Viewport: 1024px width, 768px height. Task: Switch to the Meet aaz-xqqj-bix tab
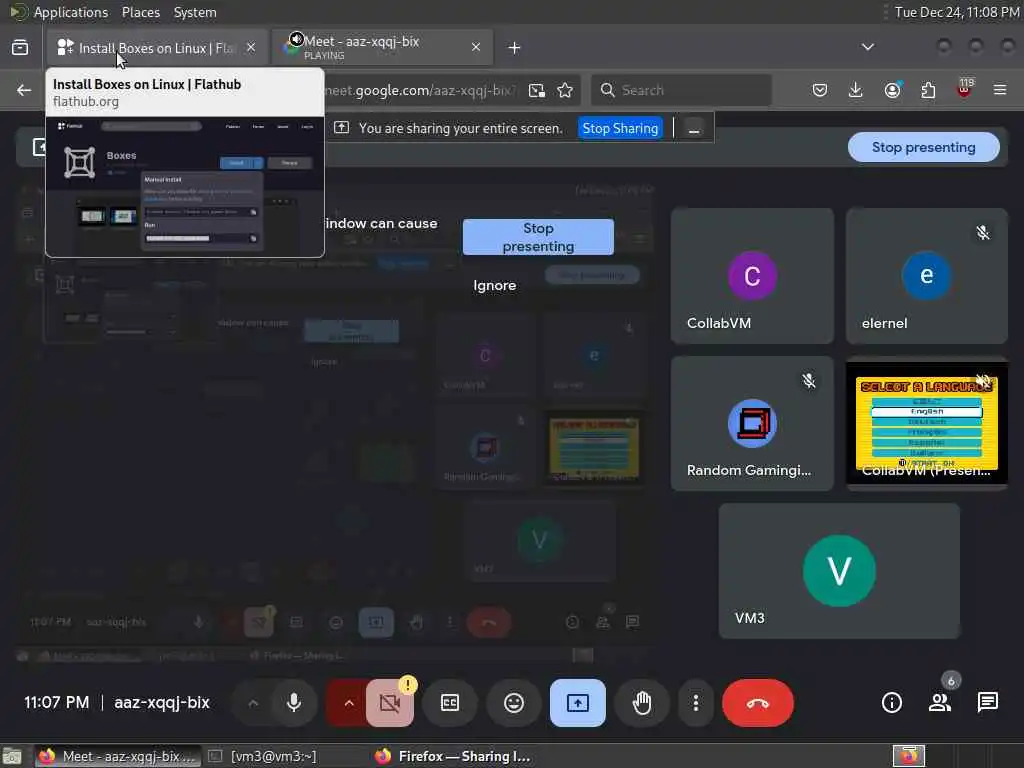(x=382, y=48)
